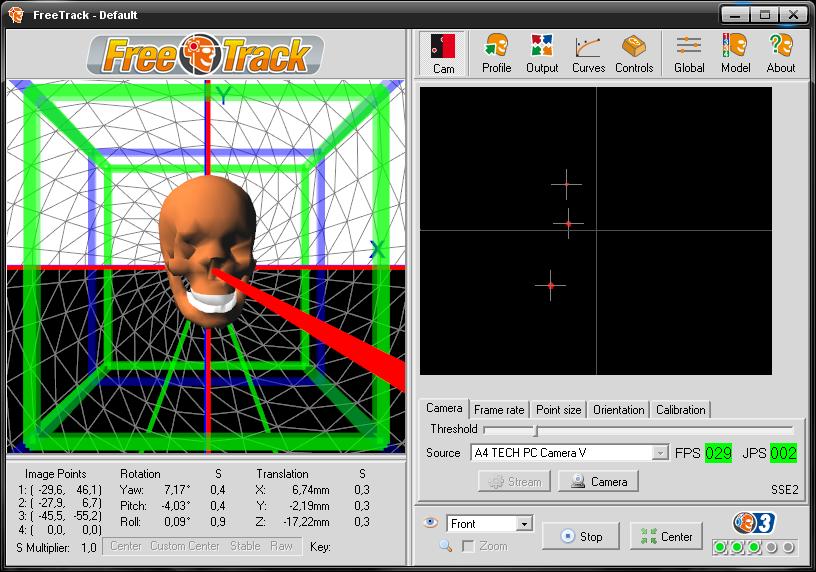Viewport: 816px width, 572px height.
Task: Switch to the Frame rate tab
Action: (x=499, y=410)
